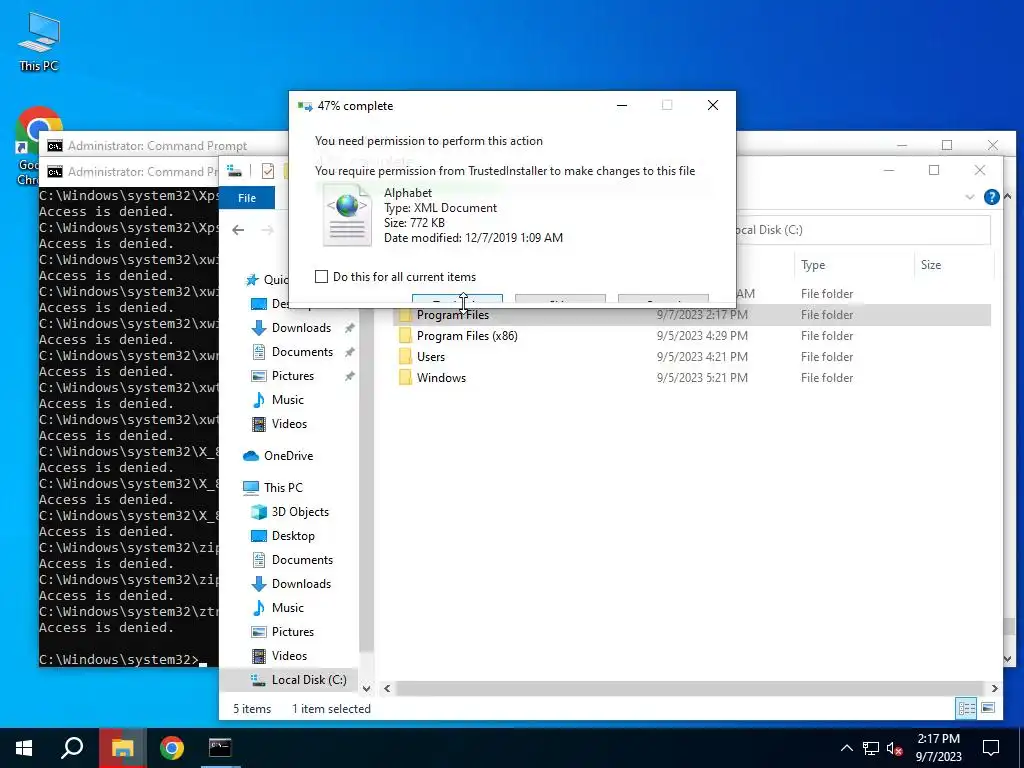Click horizontal scrollbar left arrow in Explorer

[387, 688]
